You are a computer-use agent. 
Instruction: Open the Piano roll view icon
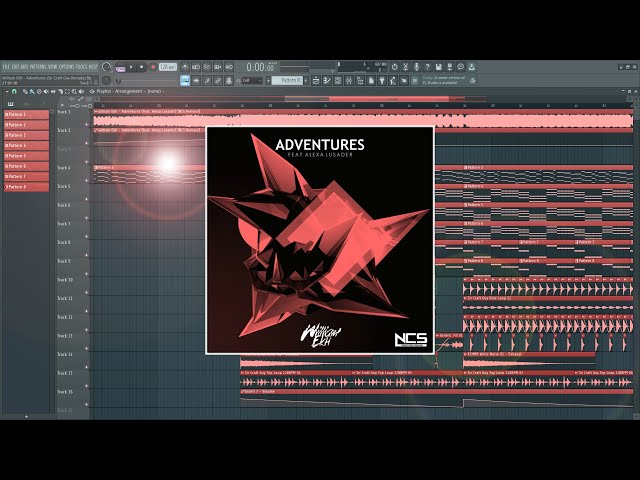(327, 80)
